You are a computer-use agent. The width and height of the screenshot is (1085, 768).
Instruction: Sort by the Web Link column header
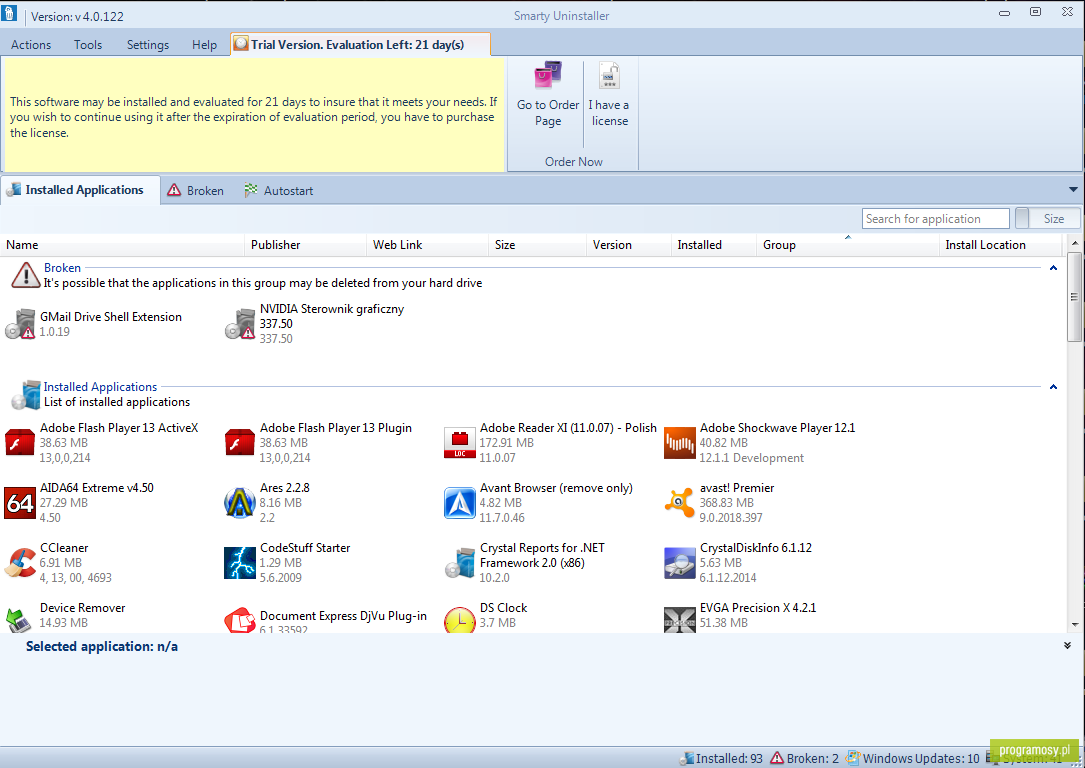point(427,245)
